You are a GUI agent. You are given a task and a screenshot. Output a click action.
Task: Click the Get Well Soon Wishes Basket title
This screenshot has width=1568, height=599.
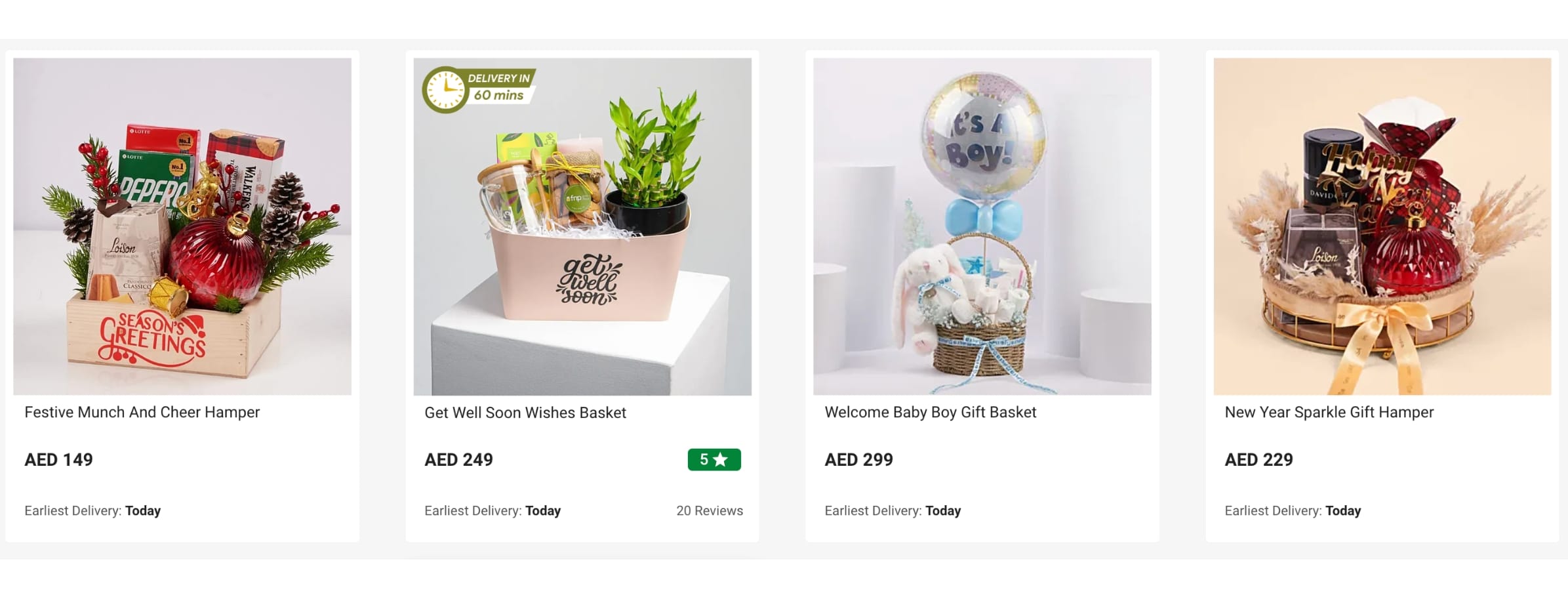coord(525,413)
